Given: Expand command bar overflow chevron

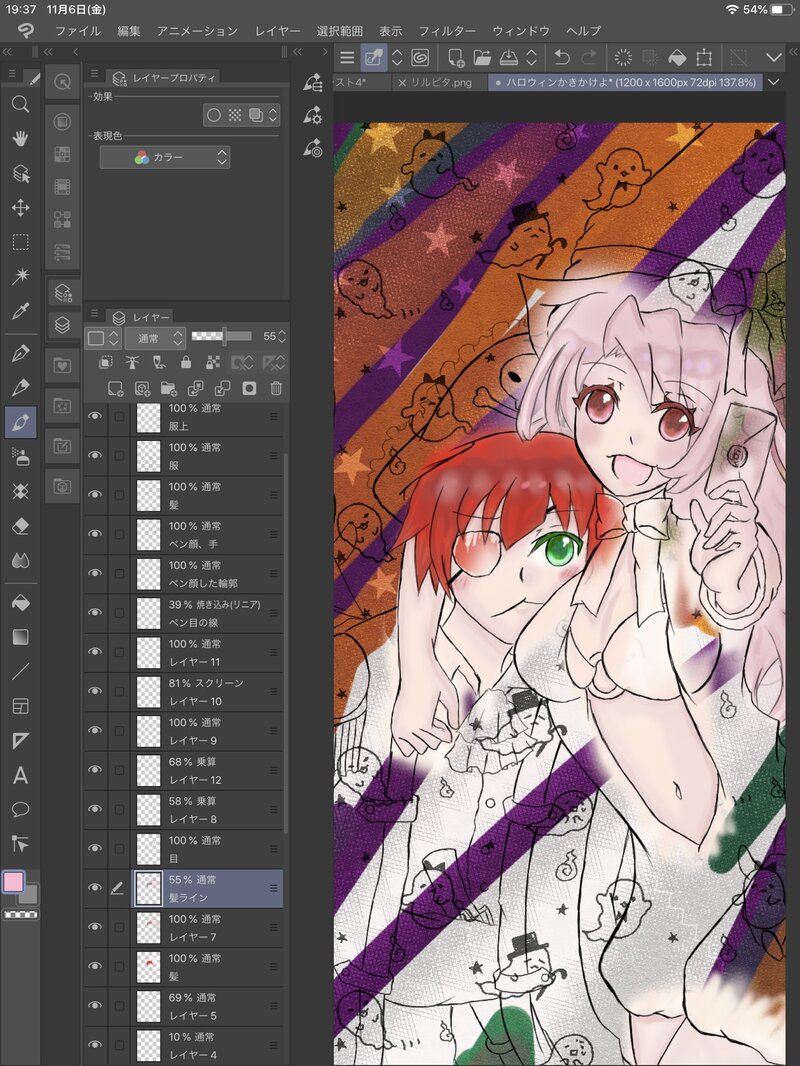Looking at the screenshot, I should (x=773, y=58).
